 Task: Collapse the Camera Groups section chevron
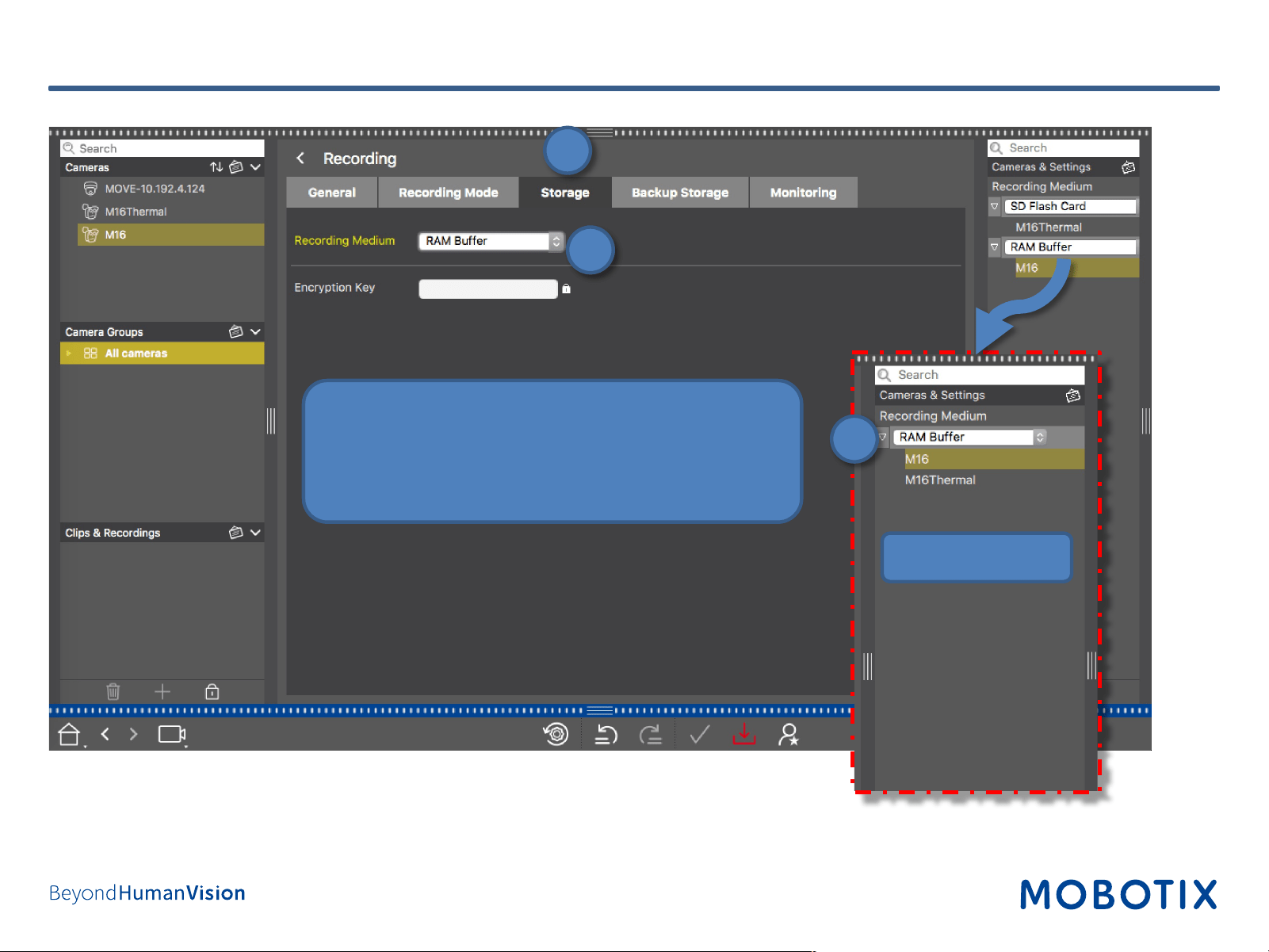coord(255,331)
